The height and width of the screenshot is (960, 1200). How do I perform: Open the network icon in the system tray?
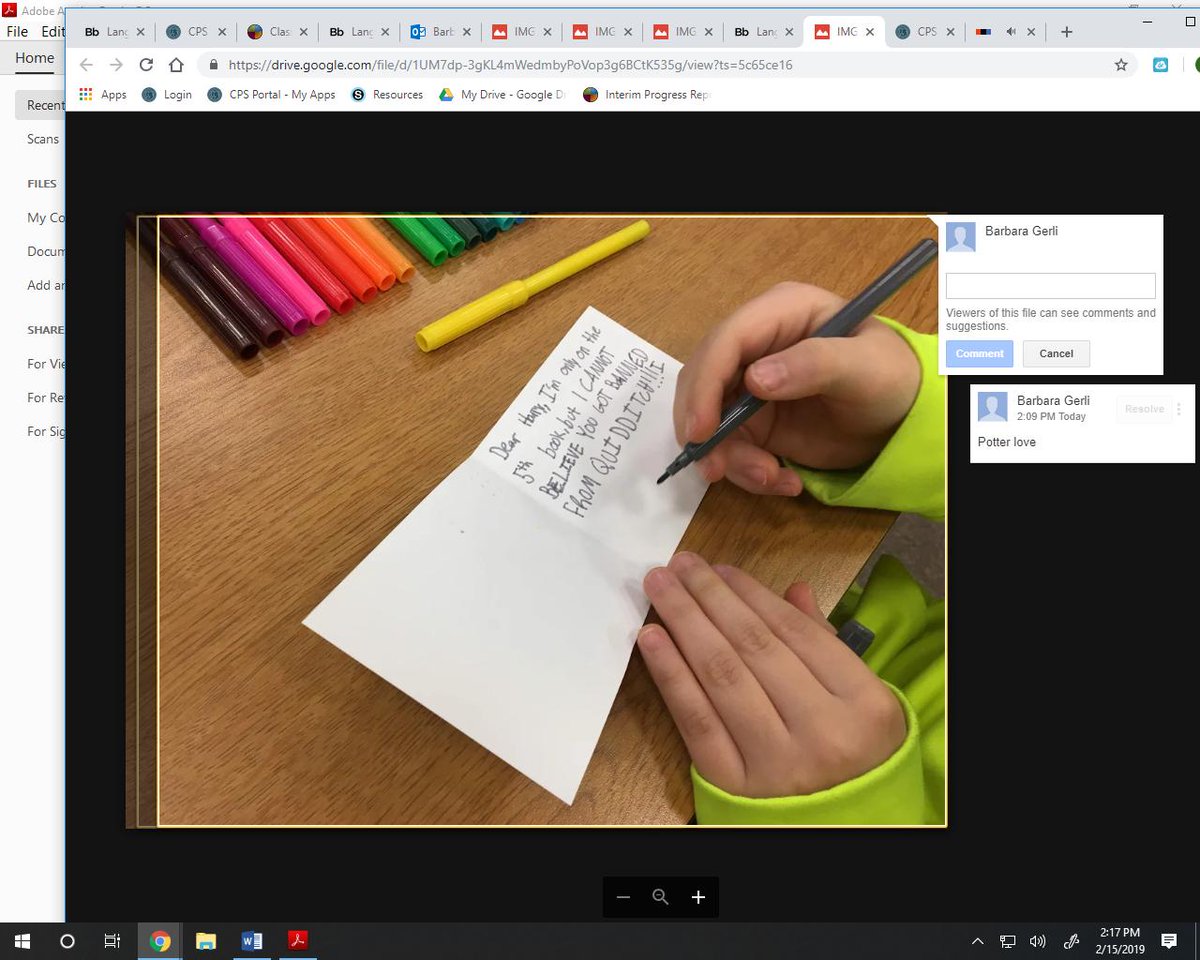1008,941
